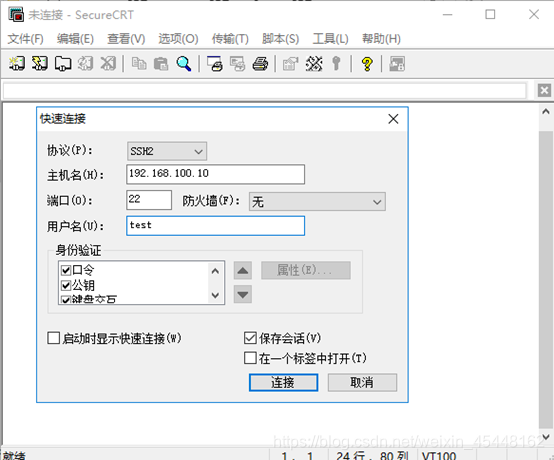Uncheck the 保存会话 checkbox
Viewport: 554px width, 460px height.
click(x=250, y=338)
